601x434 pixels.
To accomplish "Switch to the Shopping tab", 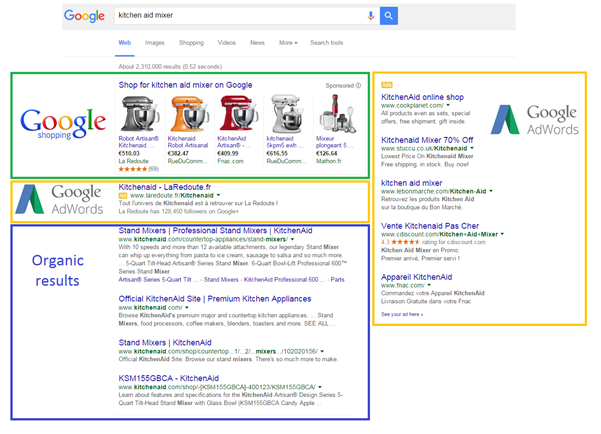I will (x=191, y=43).
